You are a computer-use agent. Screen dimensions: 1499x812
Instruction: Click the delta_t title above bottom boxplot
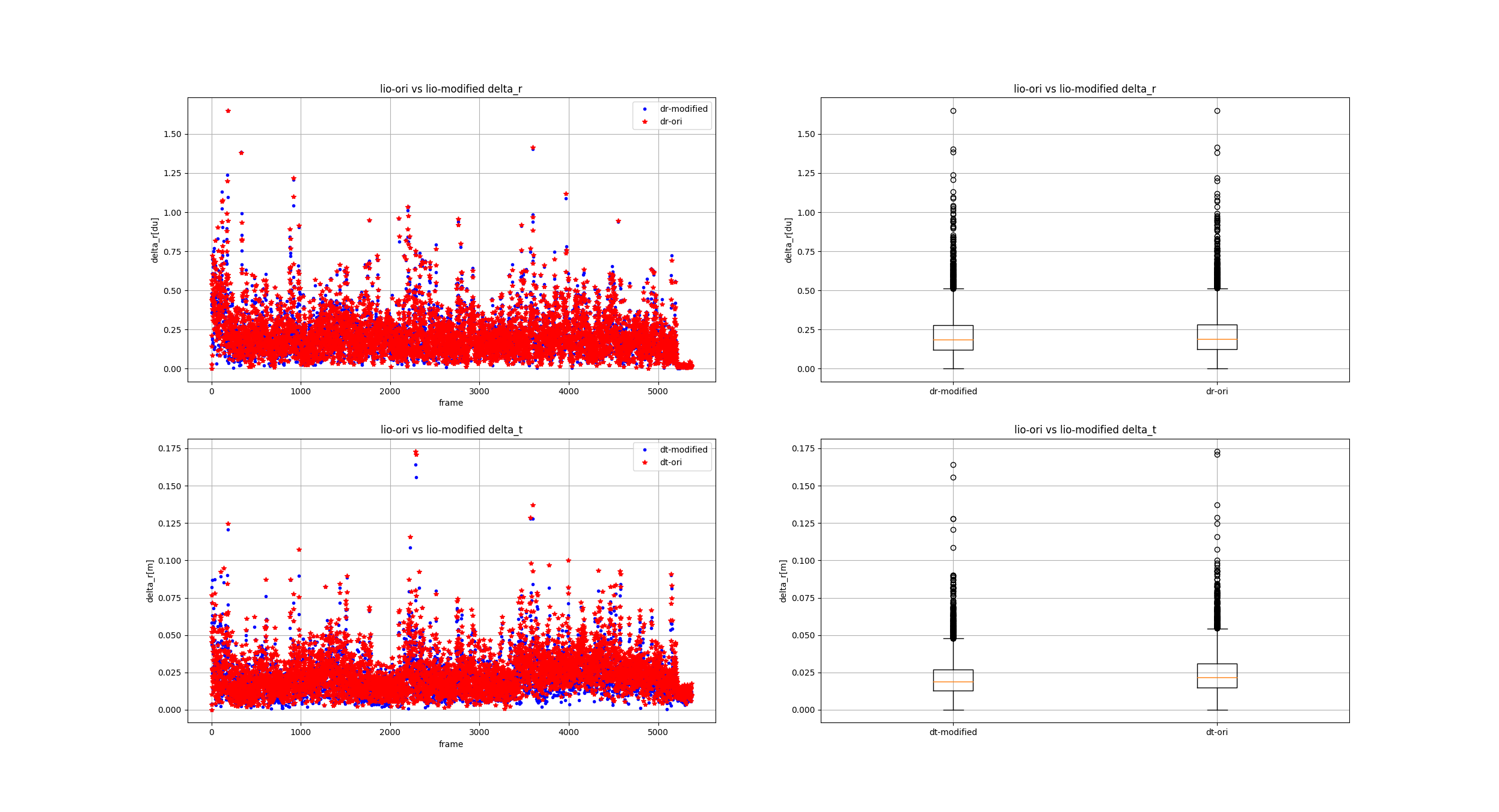pyautogui.click(x=1084, y=430)
